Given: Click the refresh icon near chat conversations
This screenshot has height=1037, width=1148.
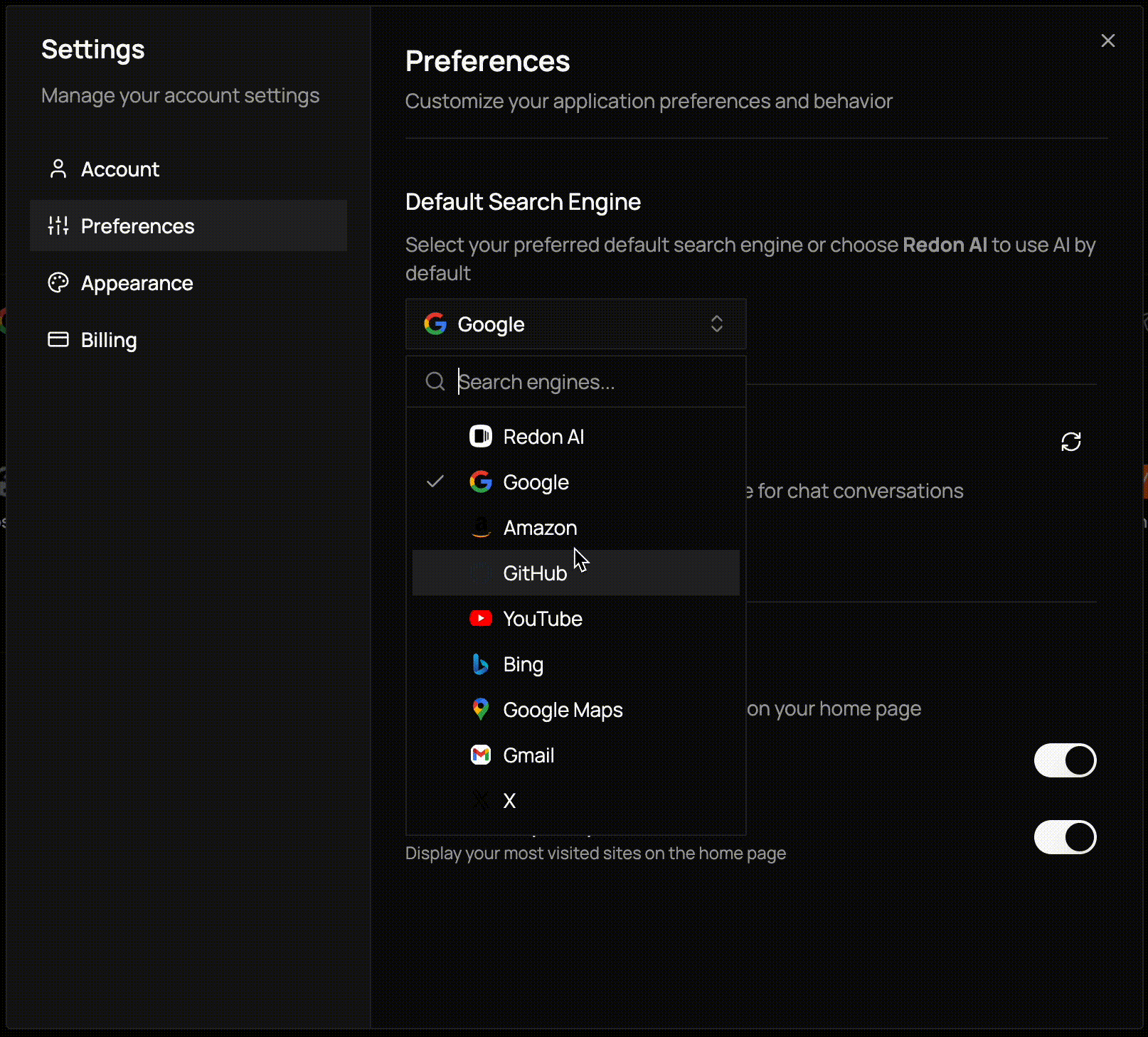Looking at the screenshot, I should (x=1071, y=442).
